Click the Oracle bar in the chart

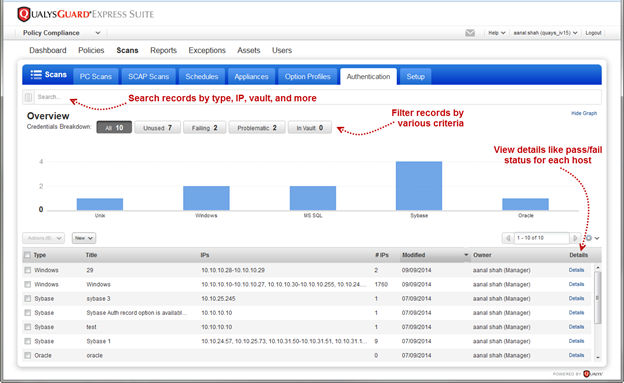pyautogui.click(x=525, y=204)
